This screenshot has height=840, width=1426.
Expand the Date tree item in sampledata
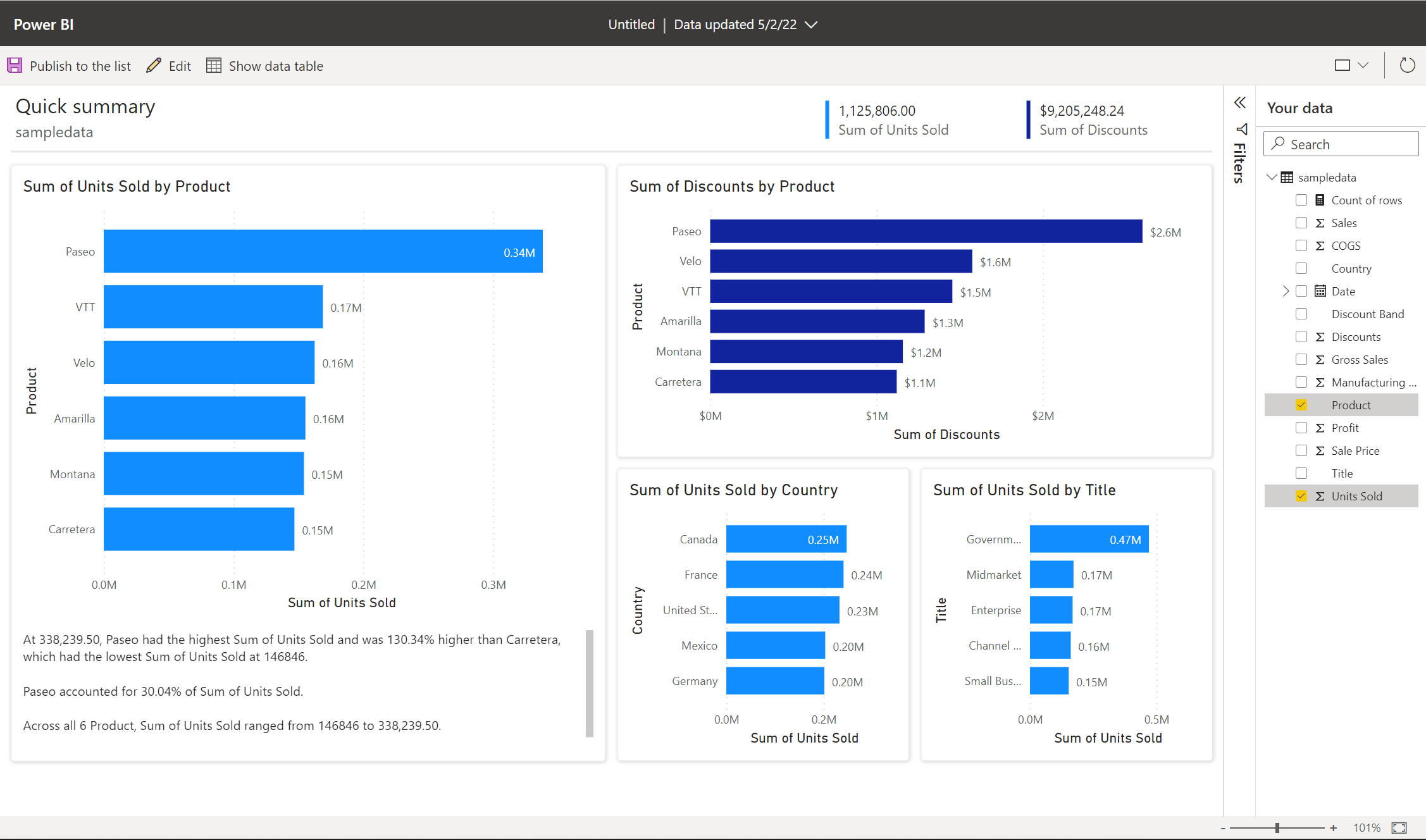pos(1282,290)
